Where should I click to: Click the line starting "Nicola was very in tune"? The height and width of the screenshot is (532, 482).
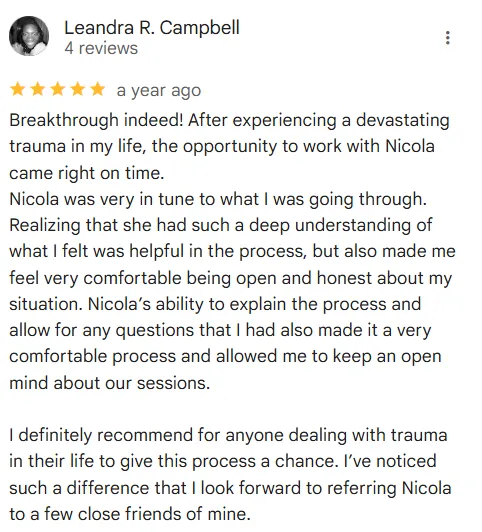point(218,199)
